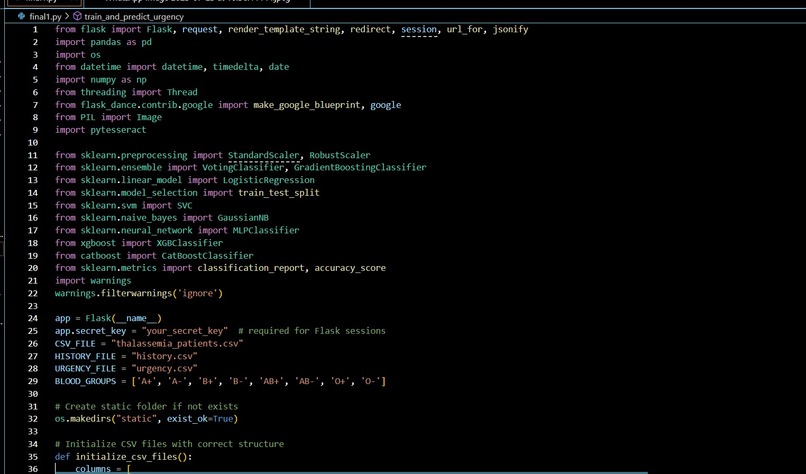The height and width of the screenshot is (474, 806).
Task: Click the horizontal scrollbar at editor bottom
Action: (351, 472)
